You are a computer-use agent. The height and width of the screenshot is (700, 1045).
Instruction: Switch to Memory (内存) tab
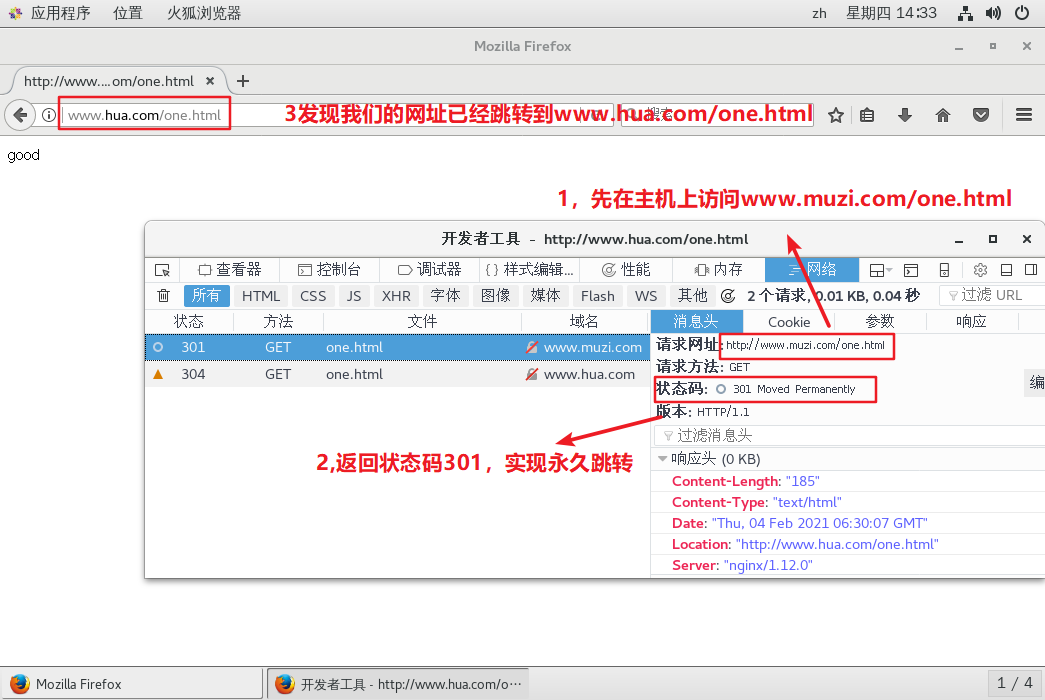[718, 269]
